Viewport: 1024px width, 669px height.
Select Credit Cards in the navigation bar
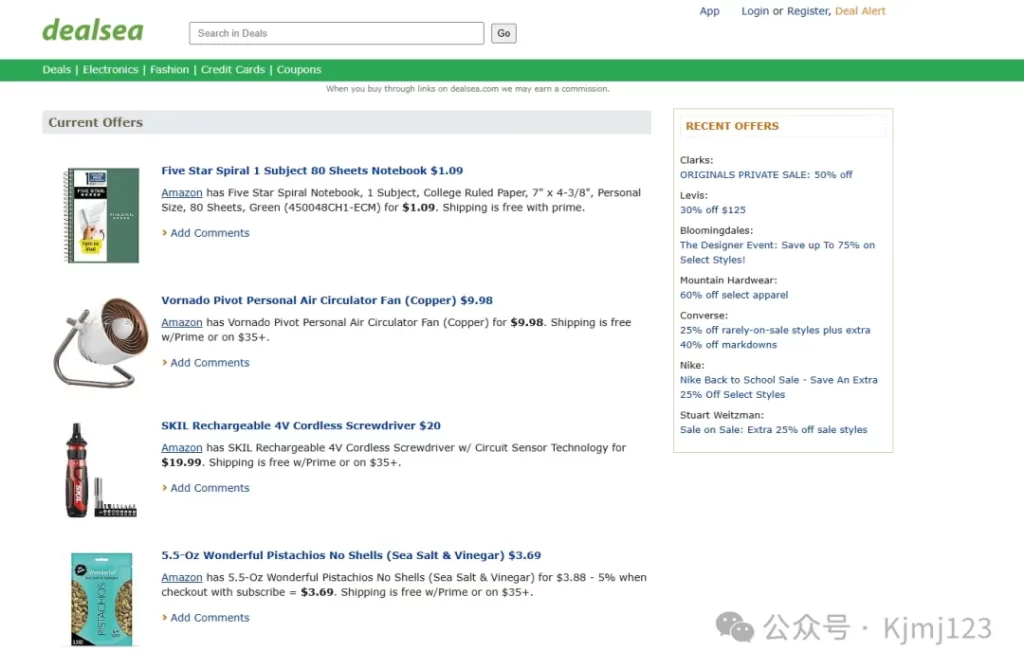tap(233, 70)
